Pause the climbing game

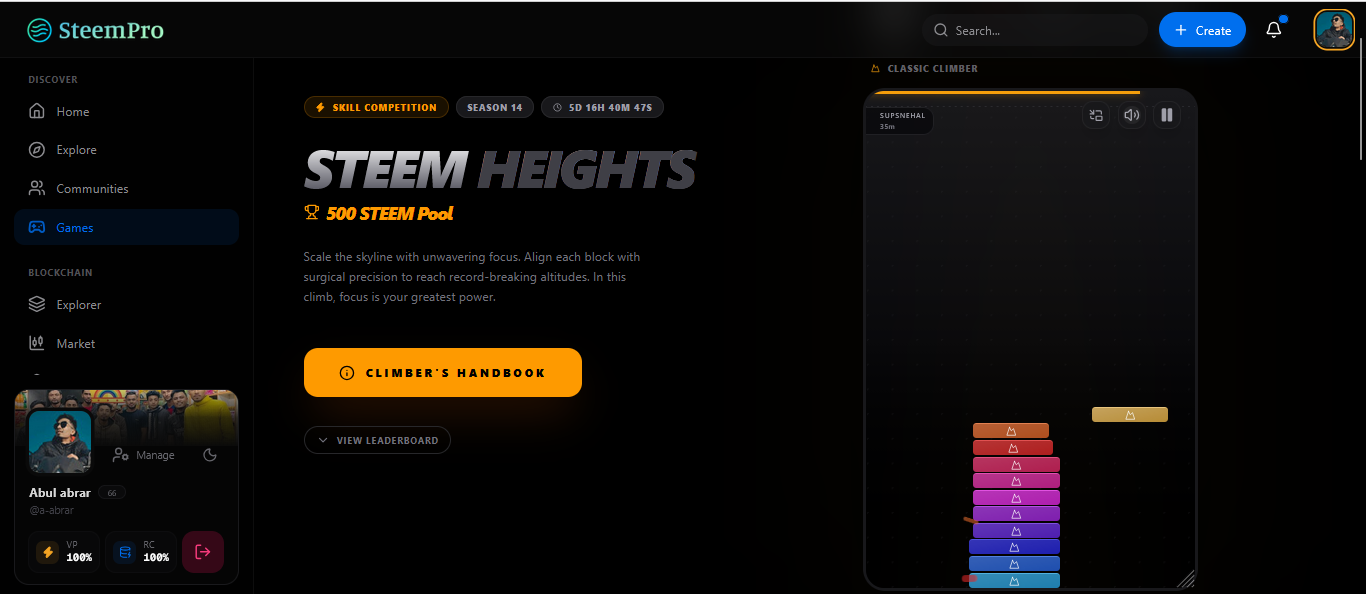click(1166, 115)
